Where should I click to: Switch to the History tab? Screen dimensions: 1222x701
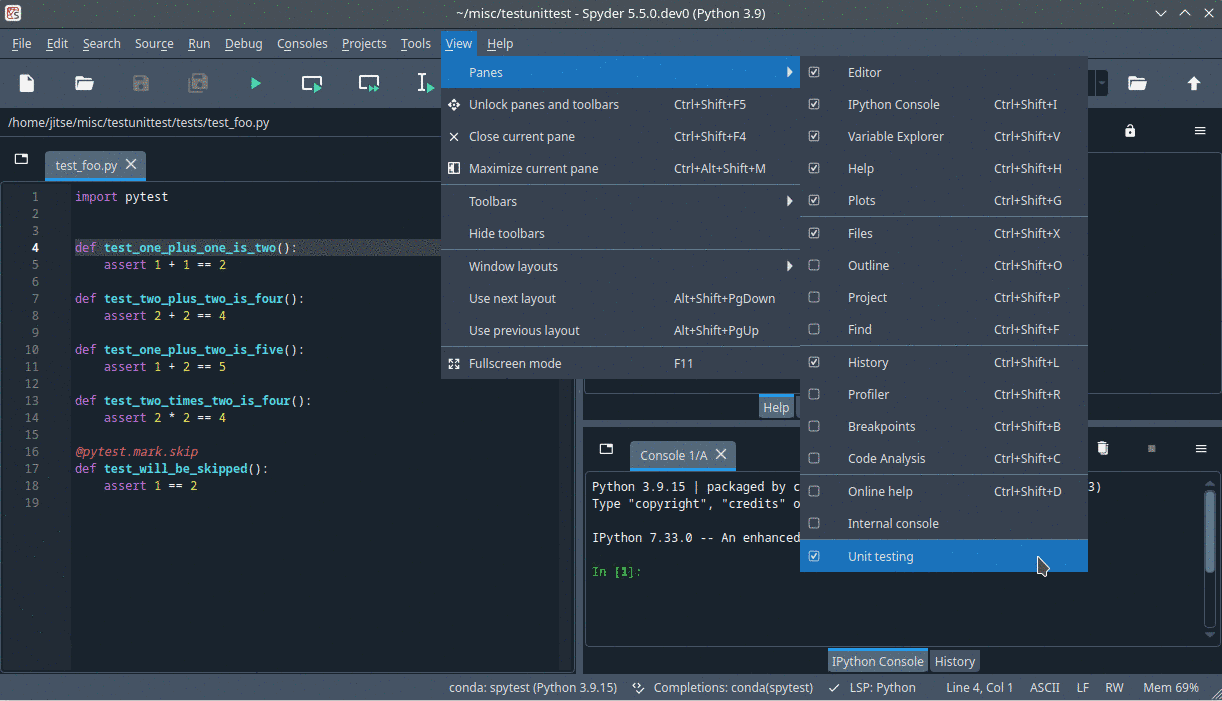click(x=954, y=660)
